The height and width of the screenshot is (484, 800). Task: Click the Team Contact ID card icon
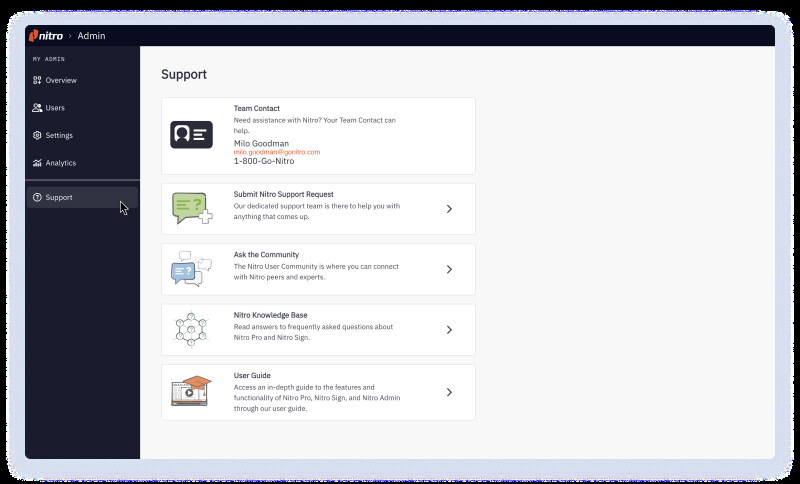191,135
